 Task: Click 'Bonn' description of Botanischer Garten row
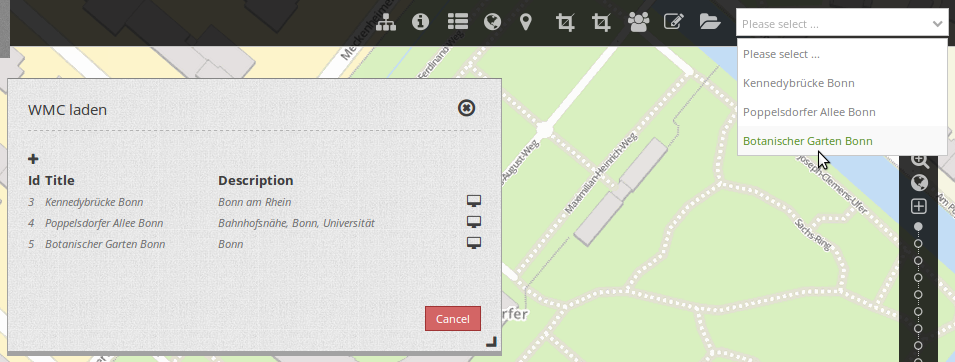[x=230, y=244]
